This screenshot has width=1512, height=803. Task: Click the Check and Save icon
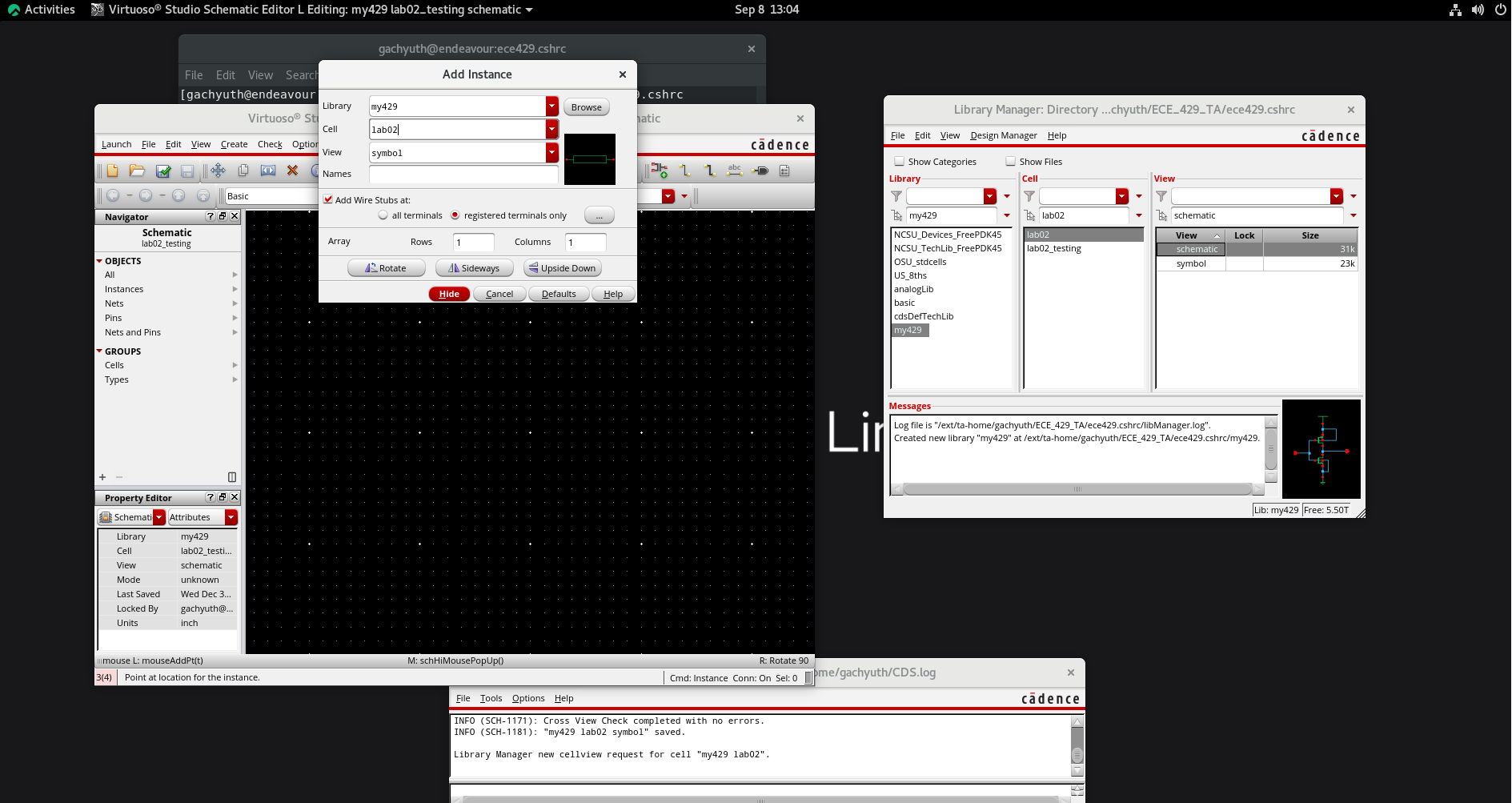point(163,171)
